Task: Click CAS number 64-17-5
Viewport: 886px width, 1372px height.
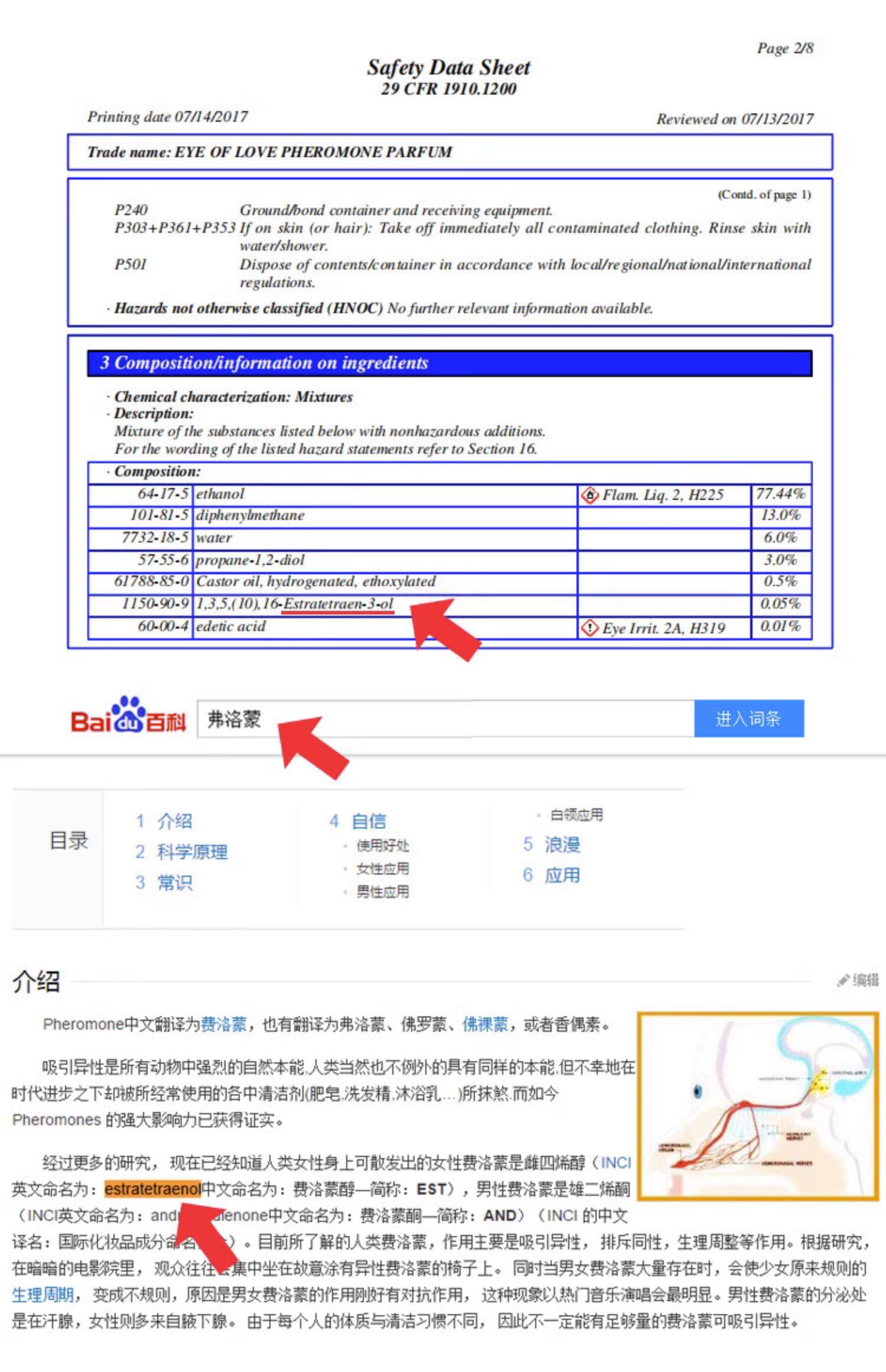Action: [163, 494]
